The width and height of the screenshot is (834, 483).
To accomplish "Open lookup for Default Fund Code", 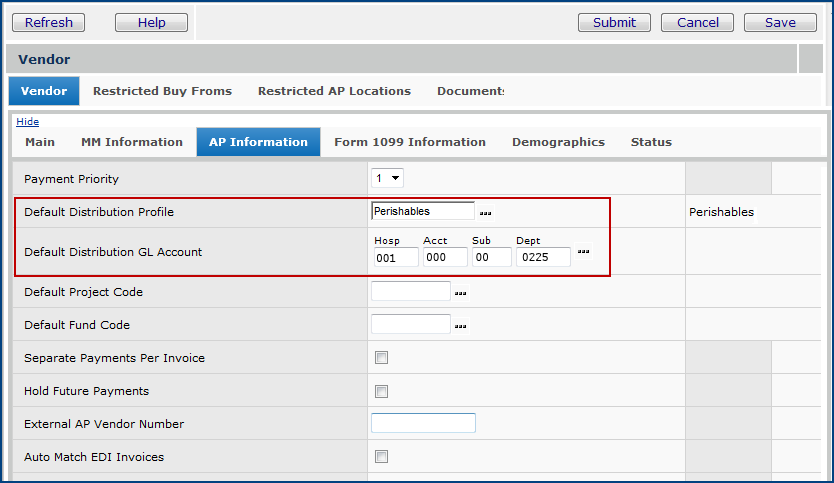I will pyautogui.click(x=461, y=326).
